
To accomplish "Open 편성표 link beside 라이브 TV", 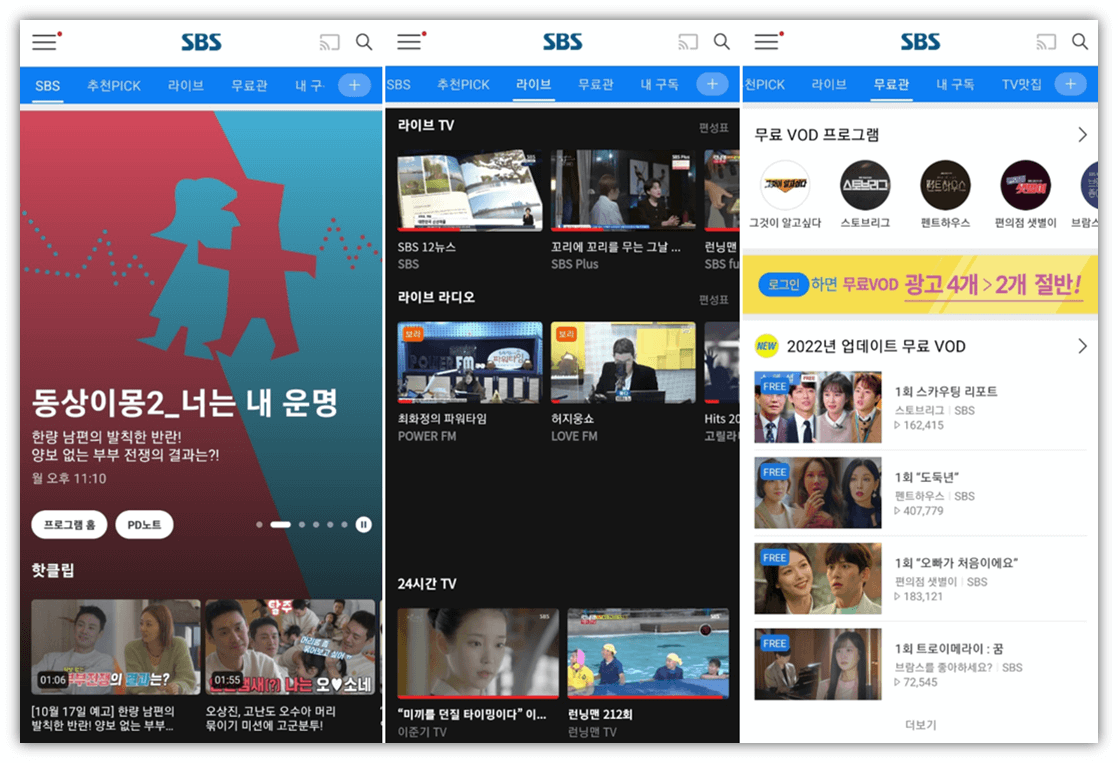I will [714, 128].
